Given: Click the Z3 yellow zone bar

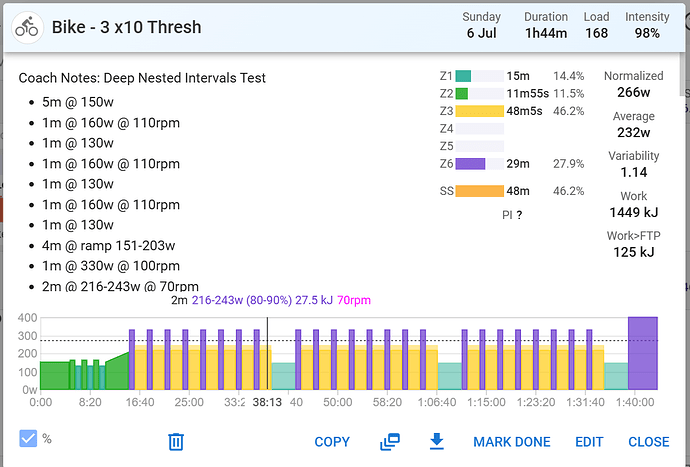Looking at the screenshot, I should tap(479, 111).
